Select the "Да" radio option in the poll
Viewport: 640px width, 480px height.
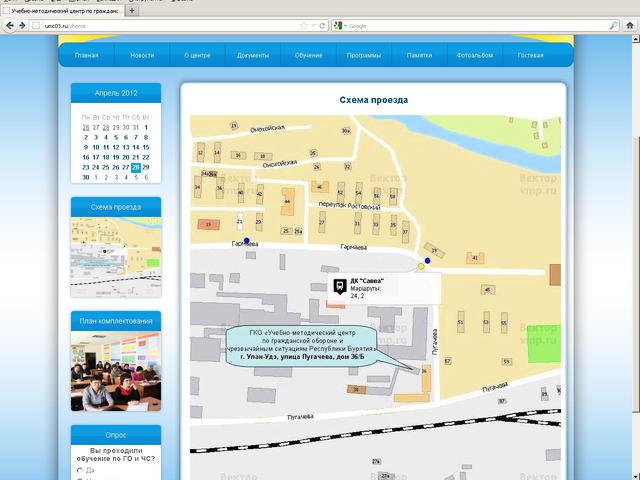[x=79, y=469]
